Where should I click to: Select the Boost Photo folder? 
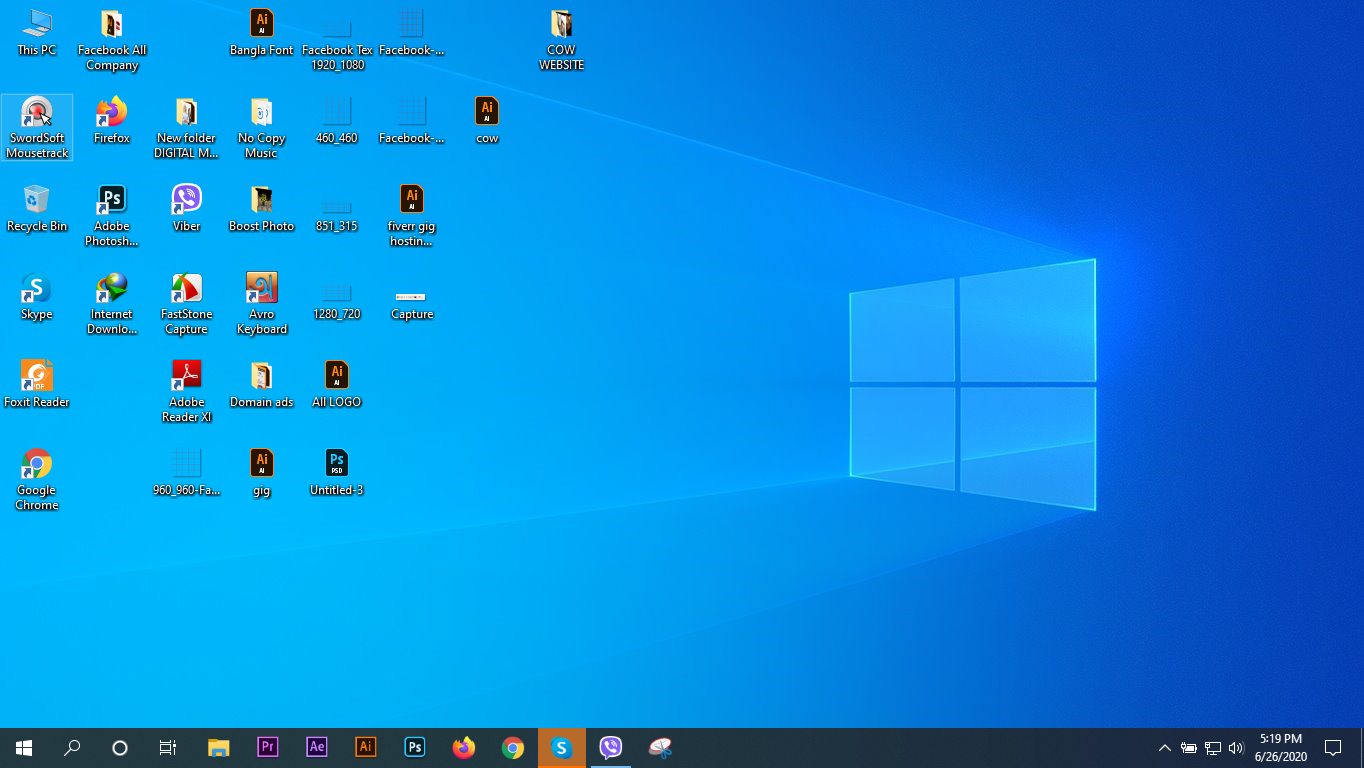click(262, 209)
